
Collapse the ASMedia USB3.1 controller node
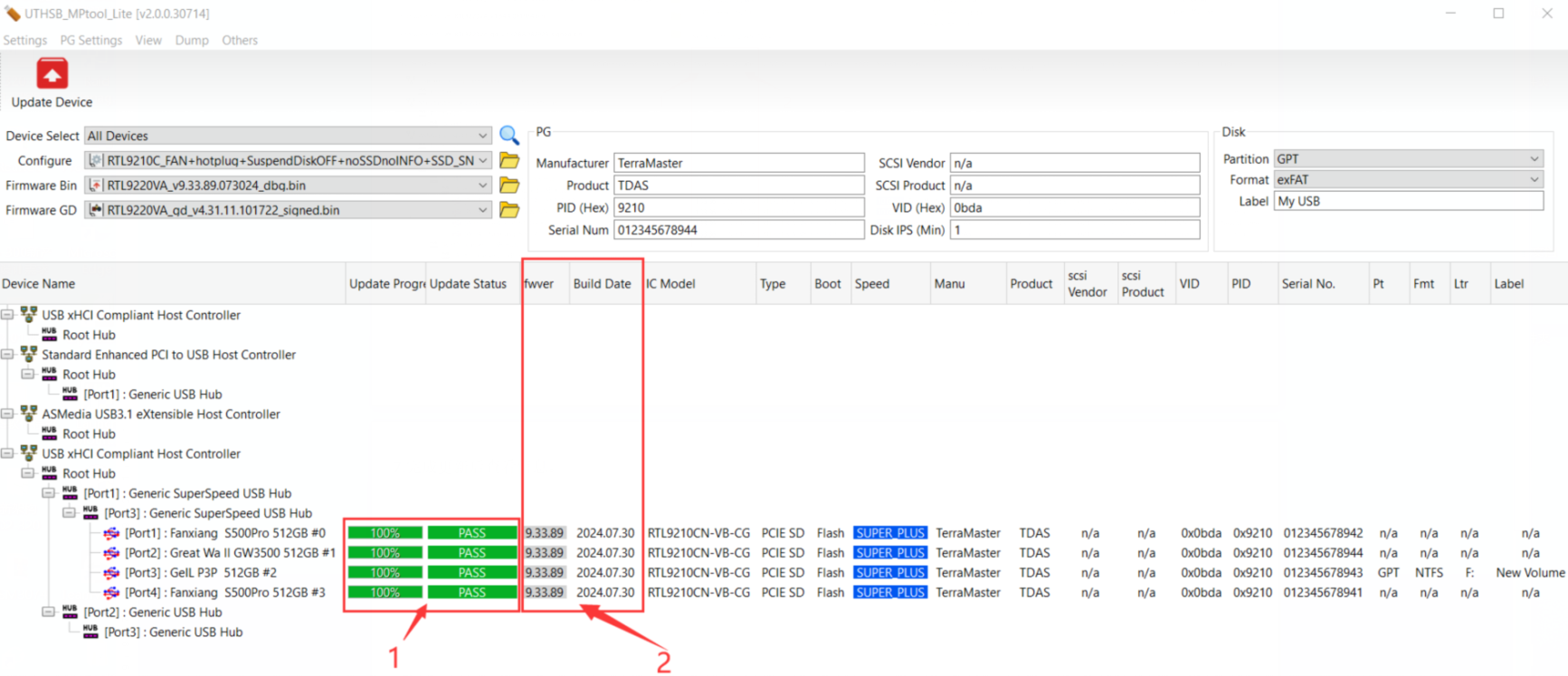point(7,414)
